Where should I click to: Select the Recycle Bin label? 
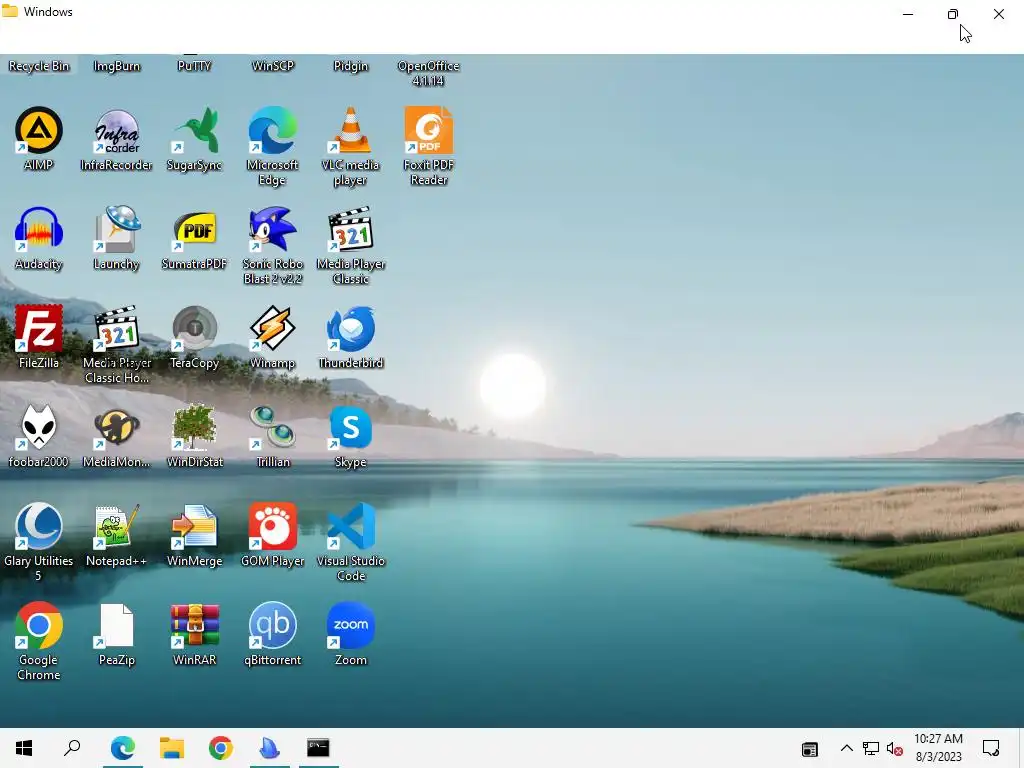[x=39, y=66]
